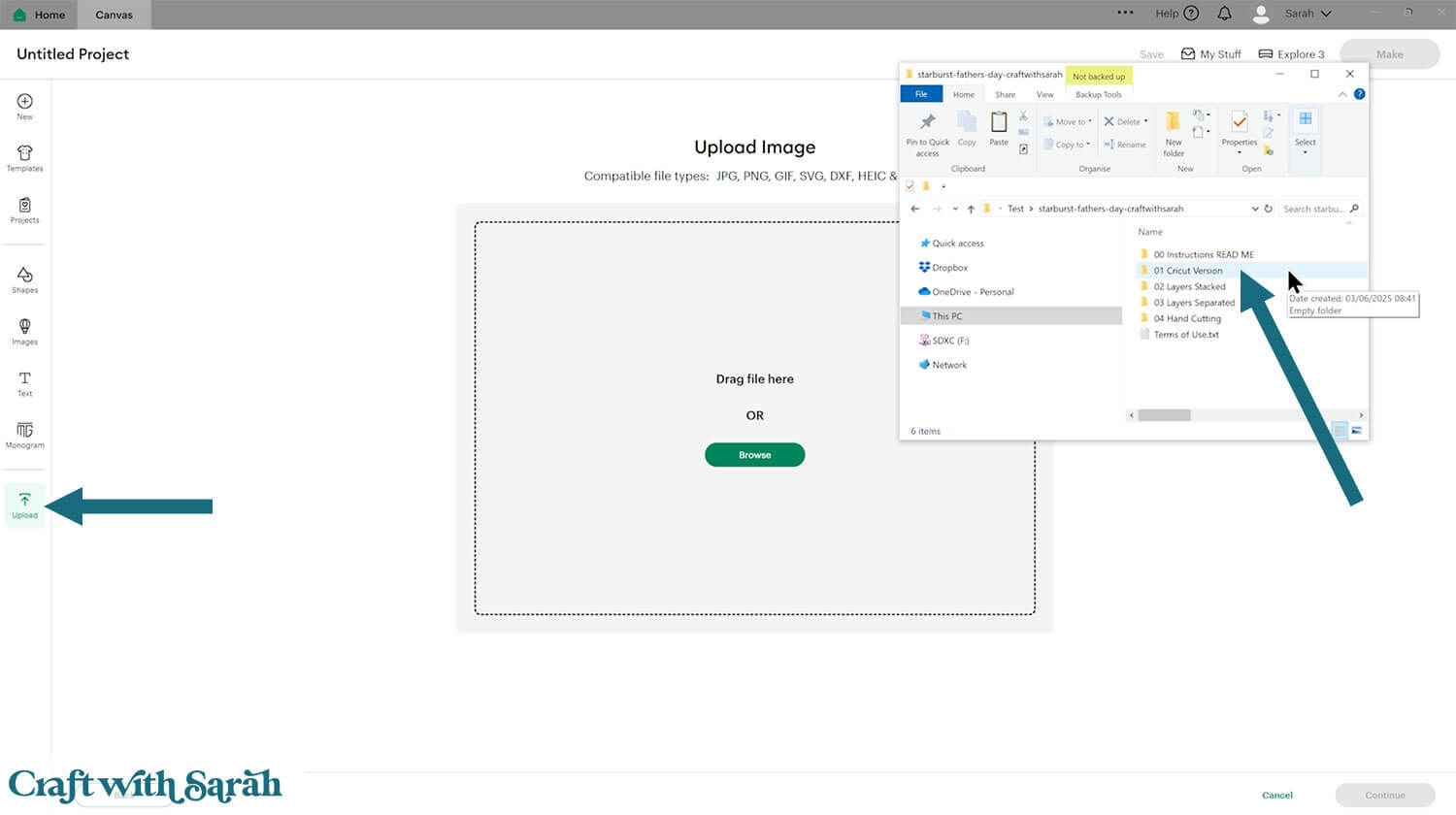Screen dimensions: 1456x815
Task: Click the Save button
Action: [x=1151, y=54]
